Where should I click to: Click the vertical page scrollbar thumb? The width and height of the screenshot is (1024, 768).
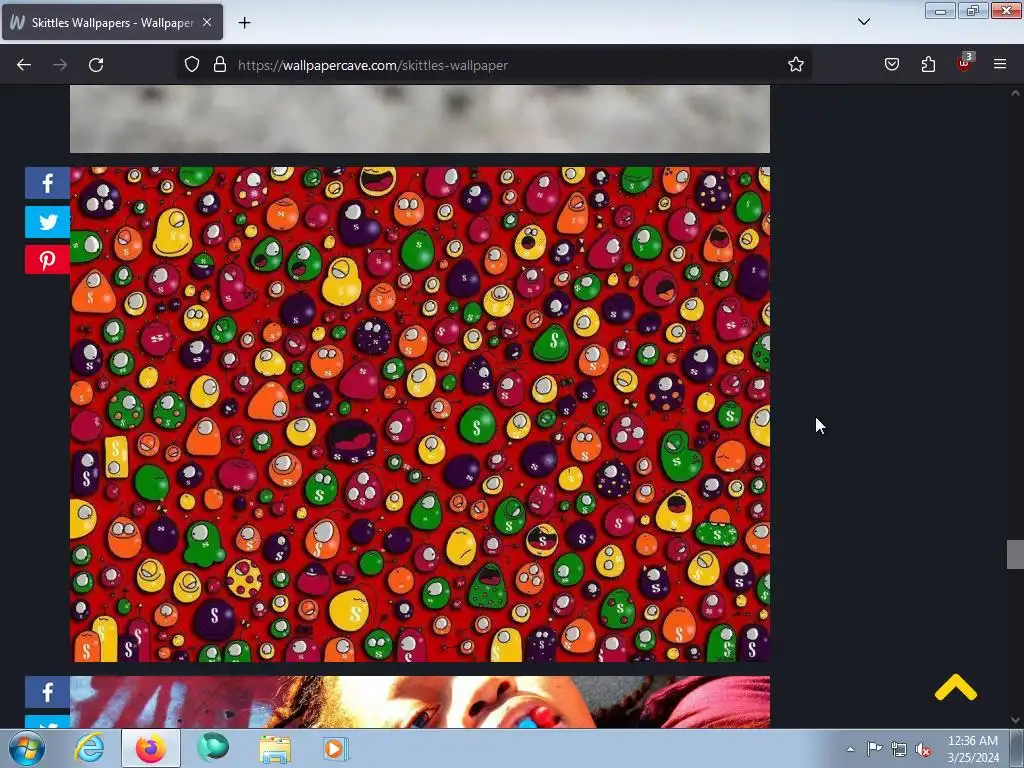pyautogui.click(x=1015, y=554)
